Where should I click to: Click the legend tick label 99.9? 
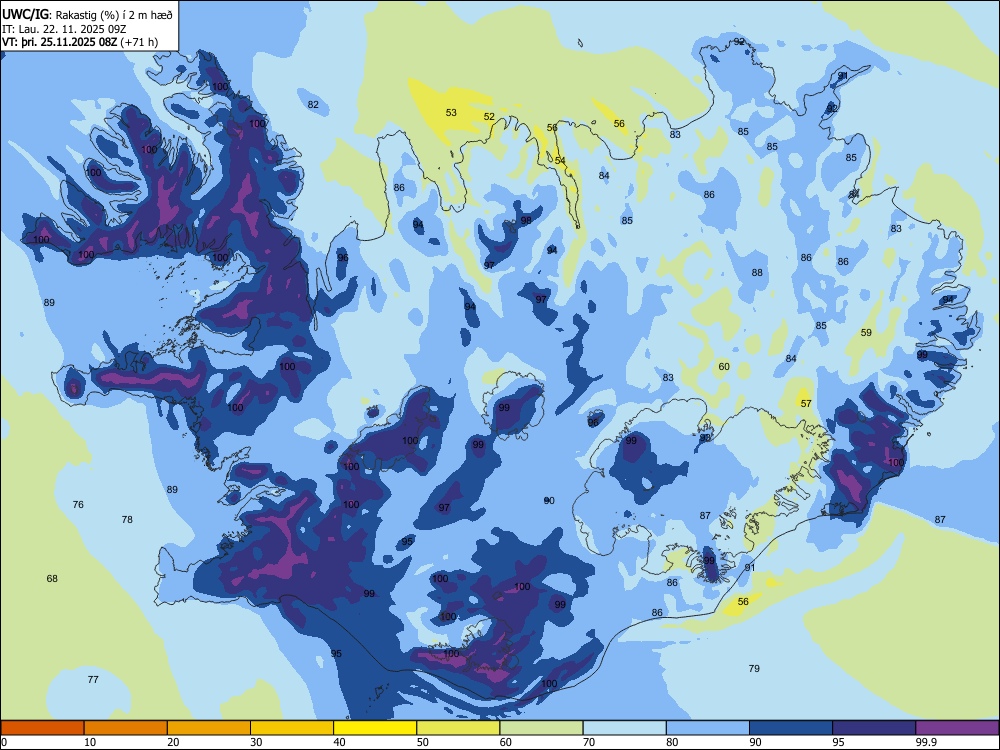click(926, 742)
